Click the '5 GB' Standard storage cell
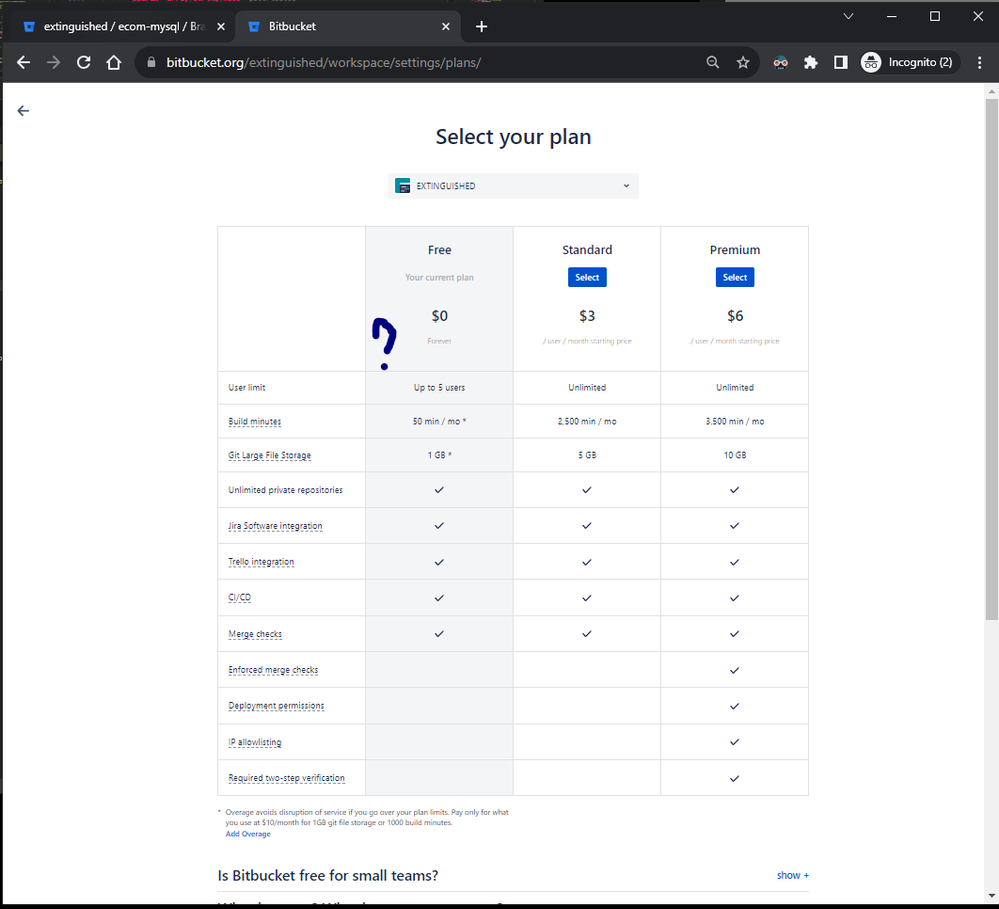This screenshot has height=909, width=999. (587, 455)
